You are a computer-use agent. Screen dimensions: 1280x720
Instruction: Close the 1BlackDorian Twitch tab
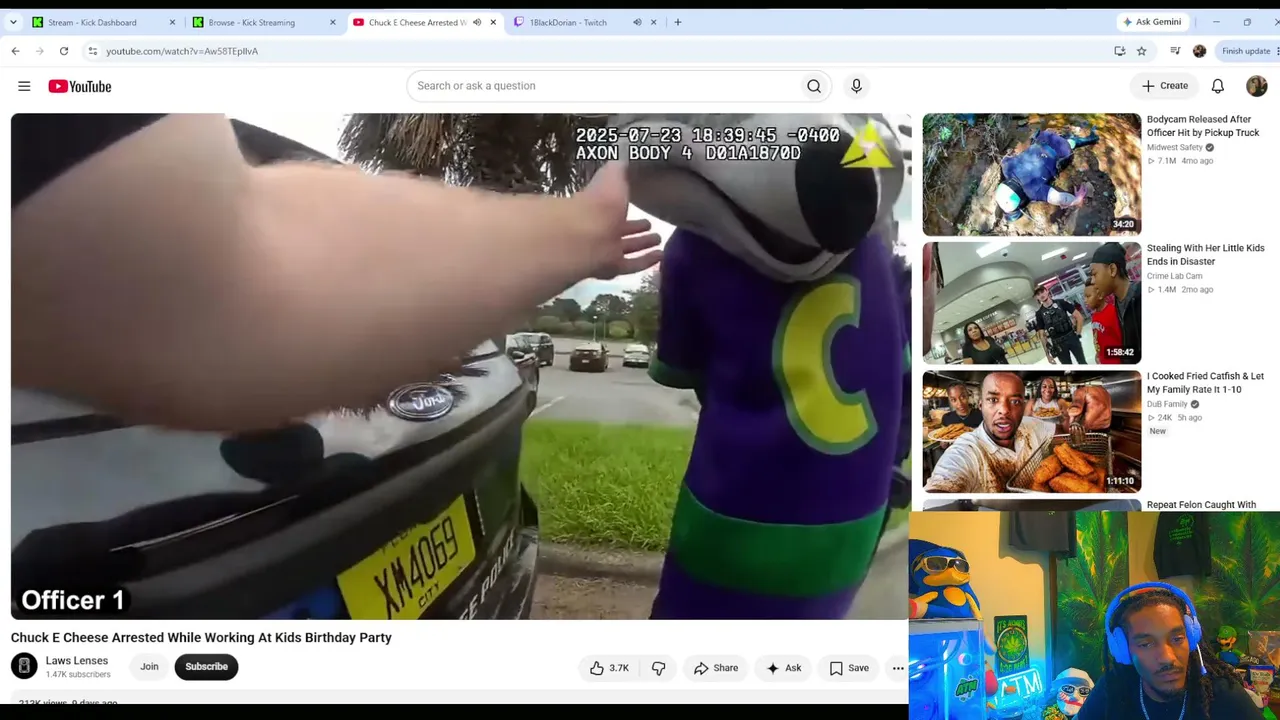(654, 22)
